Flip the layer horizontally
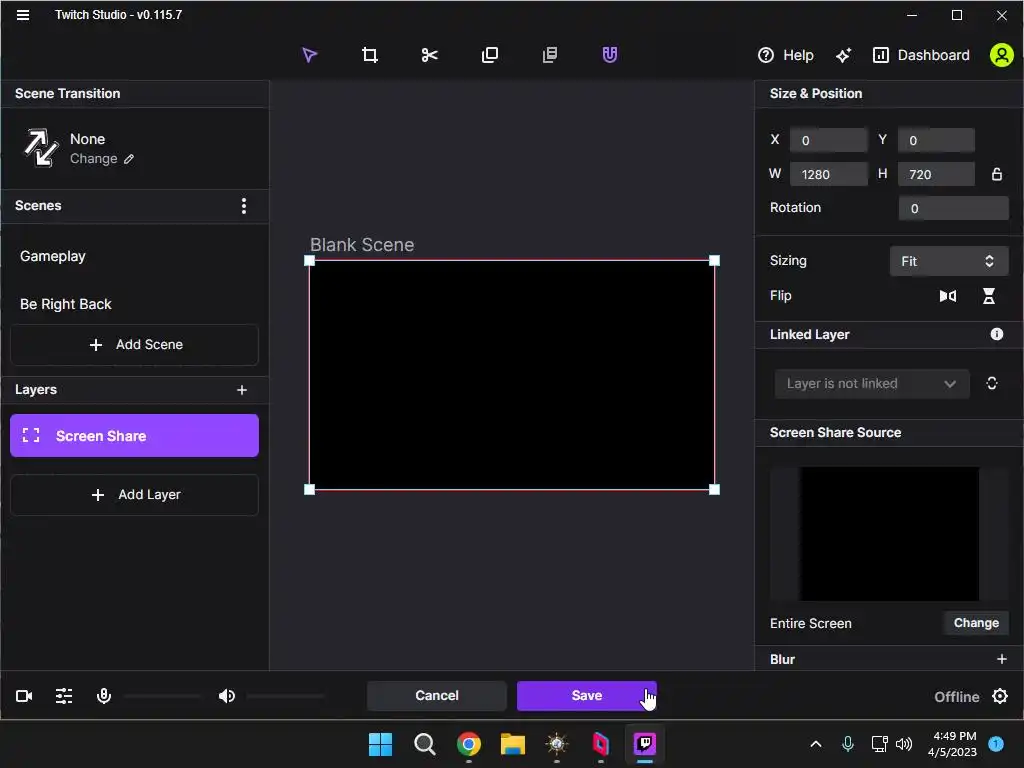Image resolution: width=1024 pixels, height=768 pixels. [x=948, y=296]
